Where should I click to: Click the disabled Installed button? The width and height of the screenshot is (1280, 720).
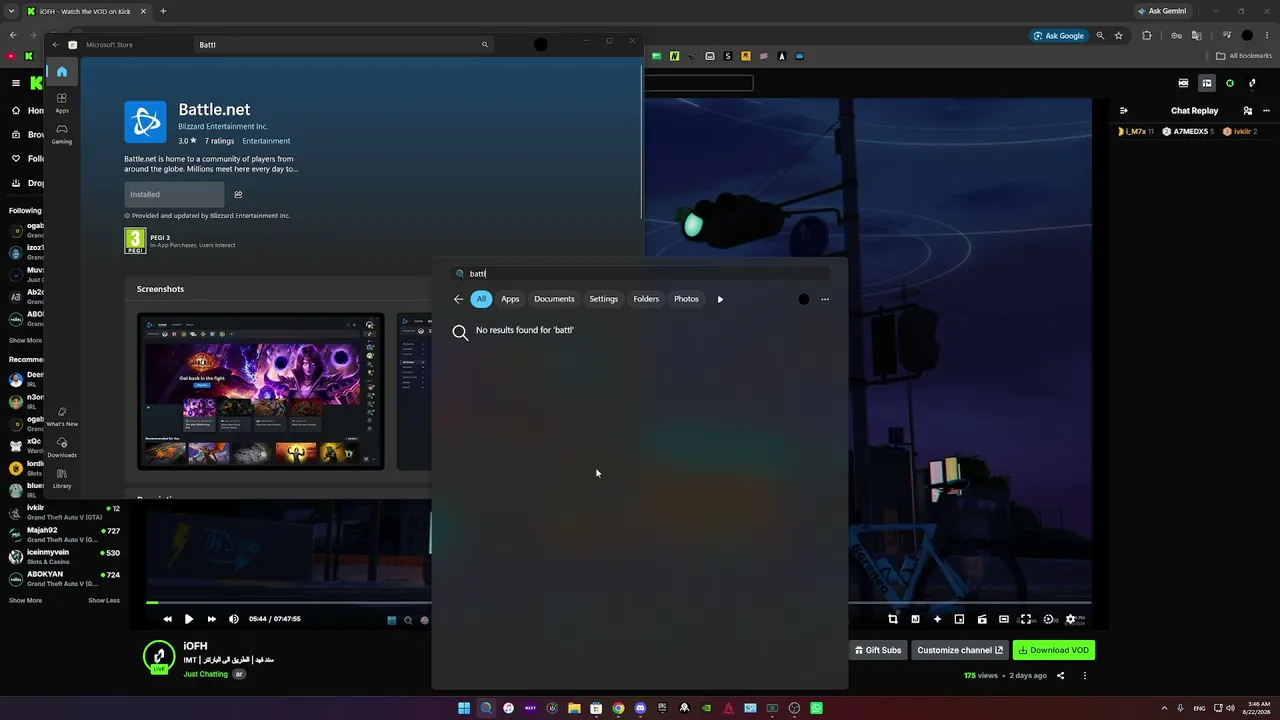point(174,194)
